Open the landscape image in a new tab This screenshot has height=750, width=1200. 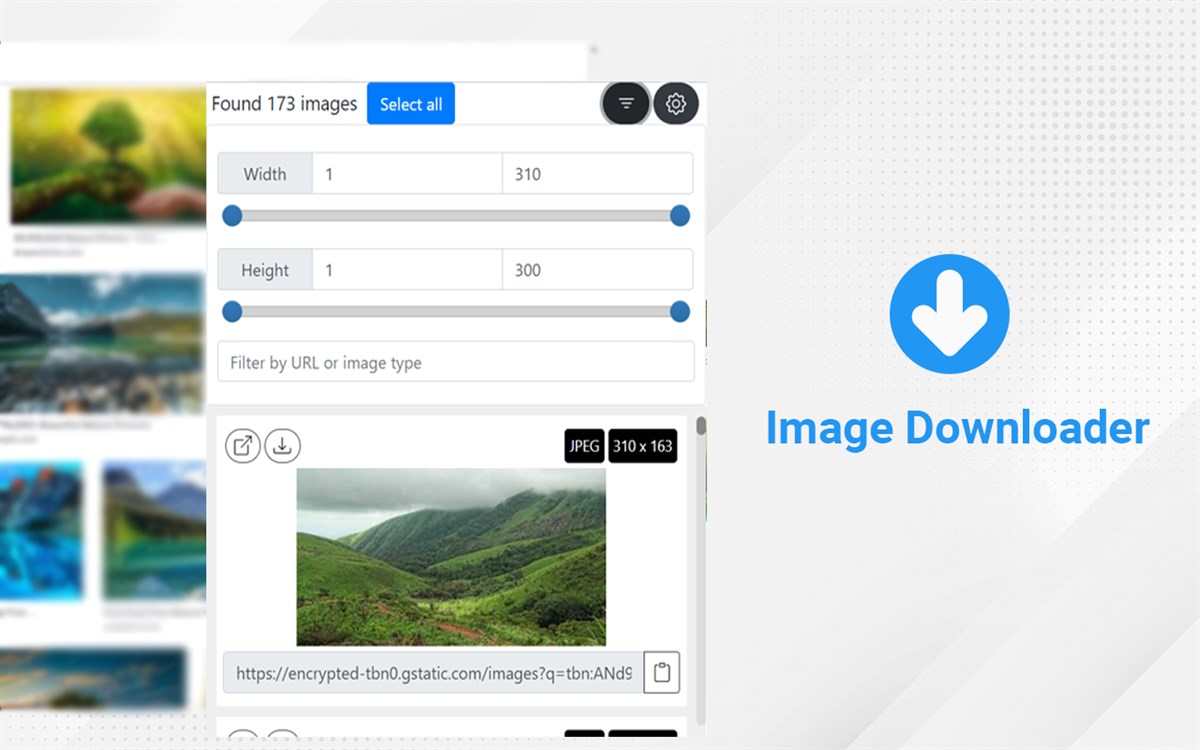coord(243,446)
